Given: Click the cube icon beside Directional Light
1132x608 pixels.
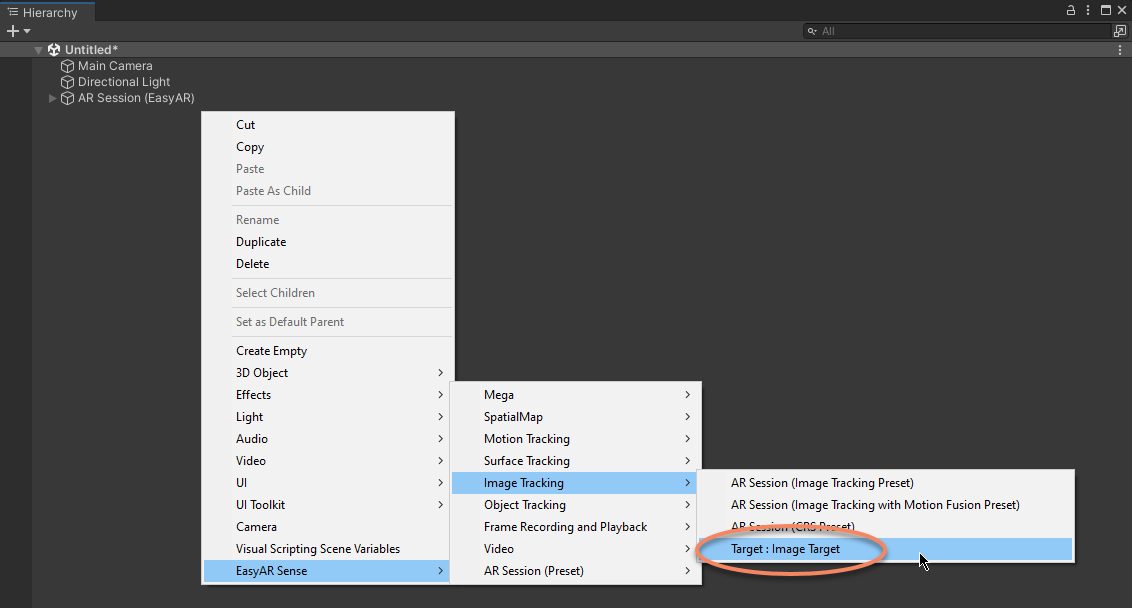Looking at the screenshot, I should [68, 82].
